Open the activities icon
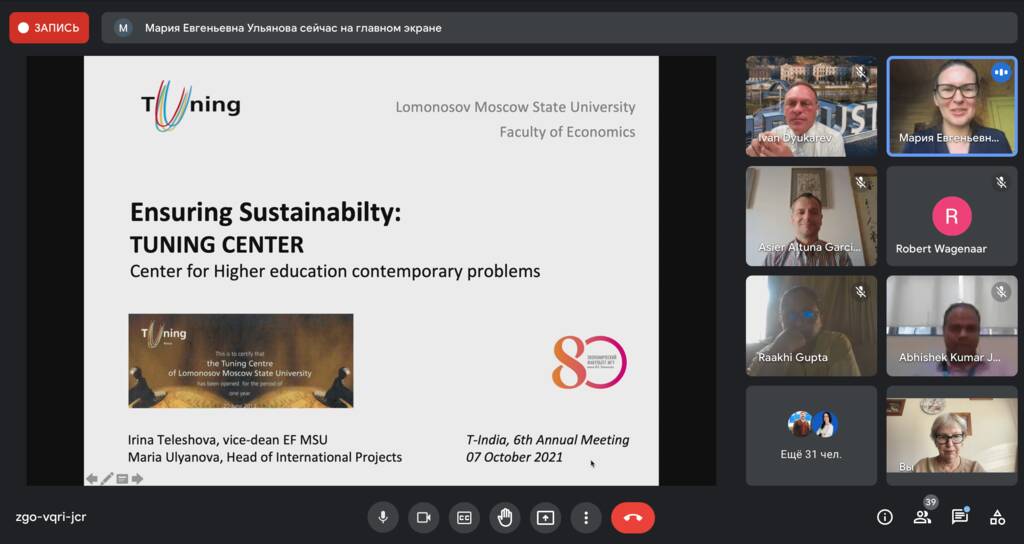Screen dimensions: 1024x544 (997, 517)
